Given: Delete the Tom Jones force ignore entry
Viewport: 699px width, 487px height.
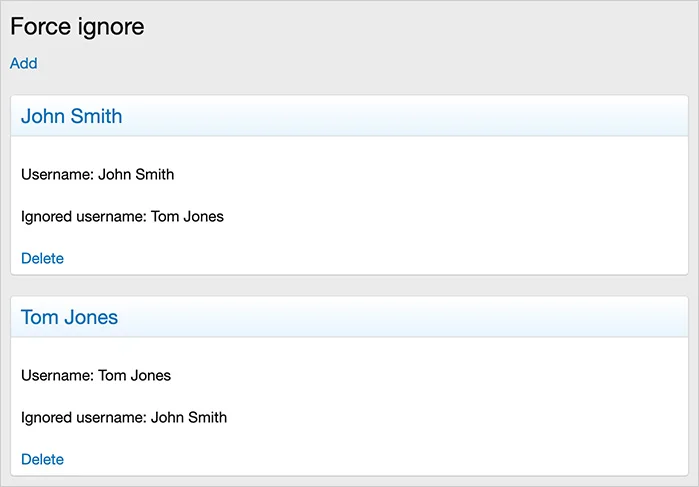Looking at the screenshot, I should point(42,459).
